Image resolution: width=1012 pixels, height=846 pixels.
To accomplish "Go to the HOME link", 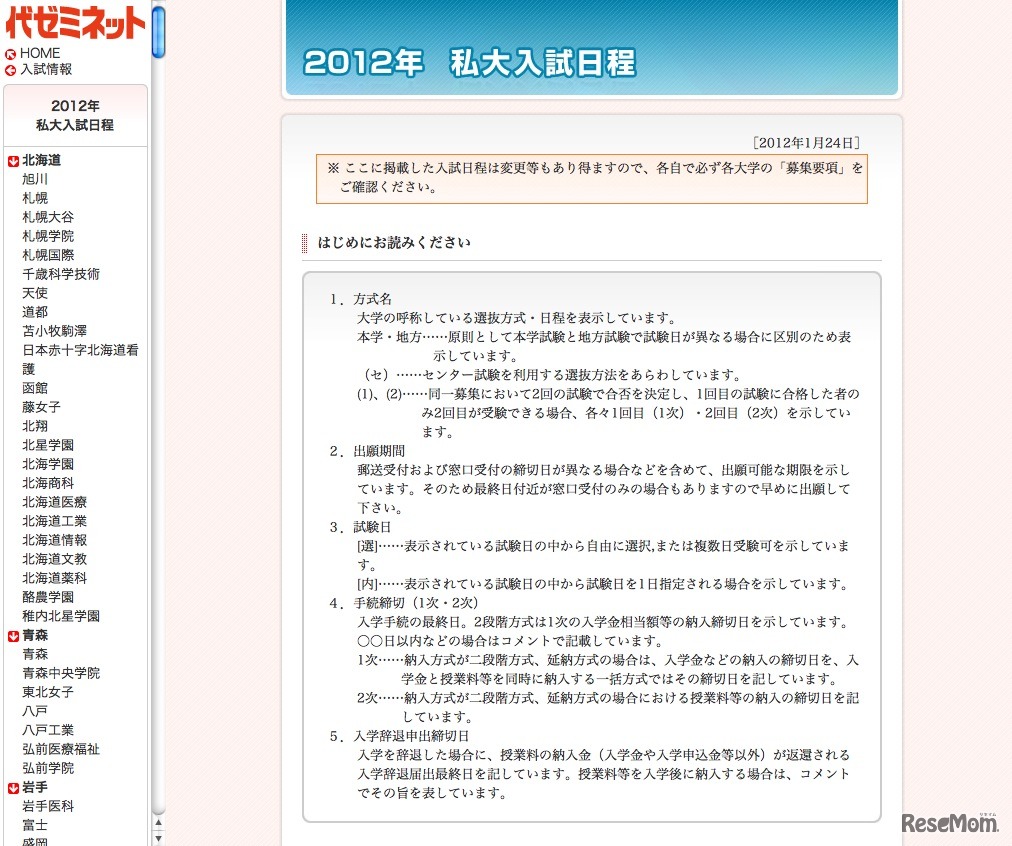I will tap(40, 53).
